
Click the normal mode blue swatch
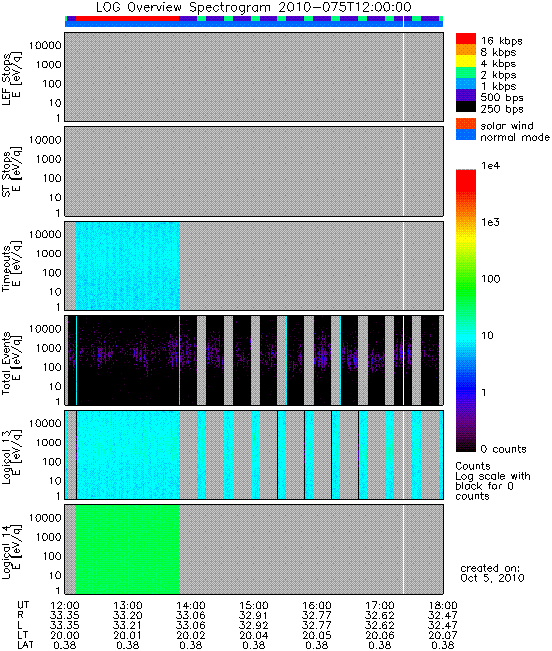pyautogui.click(x=466, y=135)
